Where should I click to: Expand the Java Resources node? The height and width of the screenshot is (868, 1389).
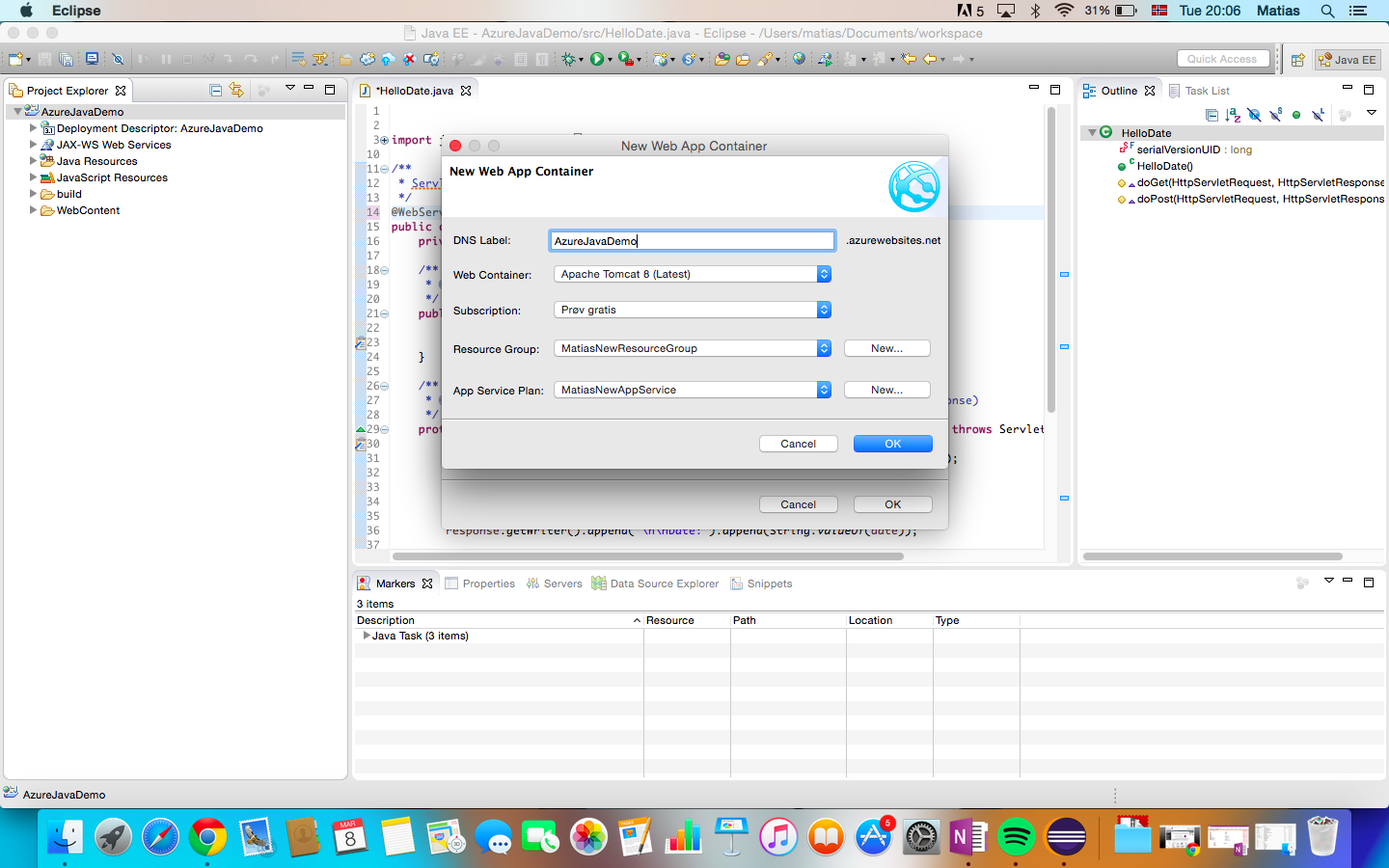point(33,160)
